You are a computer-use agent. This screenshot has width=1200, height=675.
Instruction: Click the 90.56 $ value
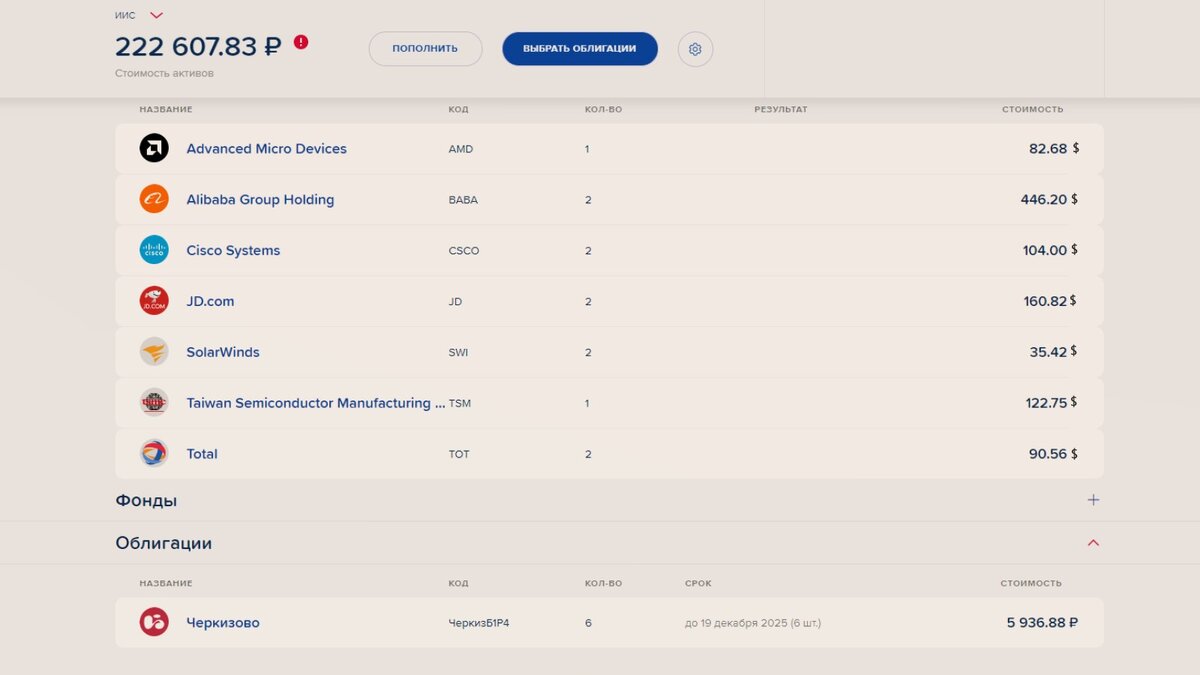point(1054,454)
